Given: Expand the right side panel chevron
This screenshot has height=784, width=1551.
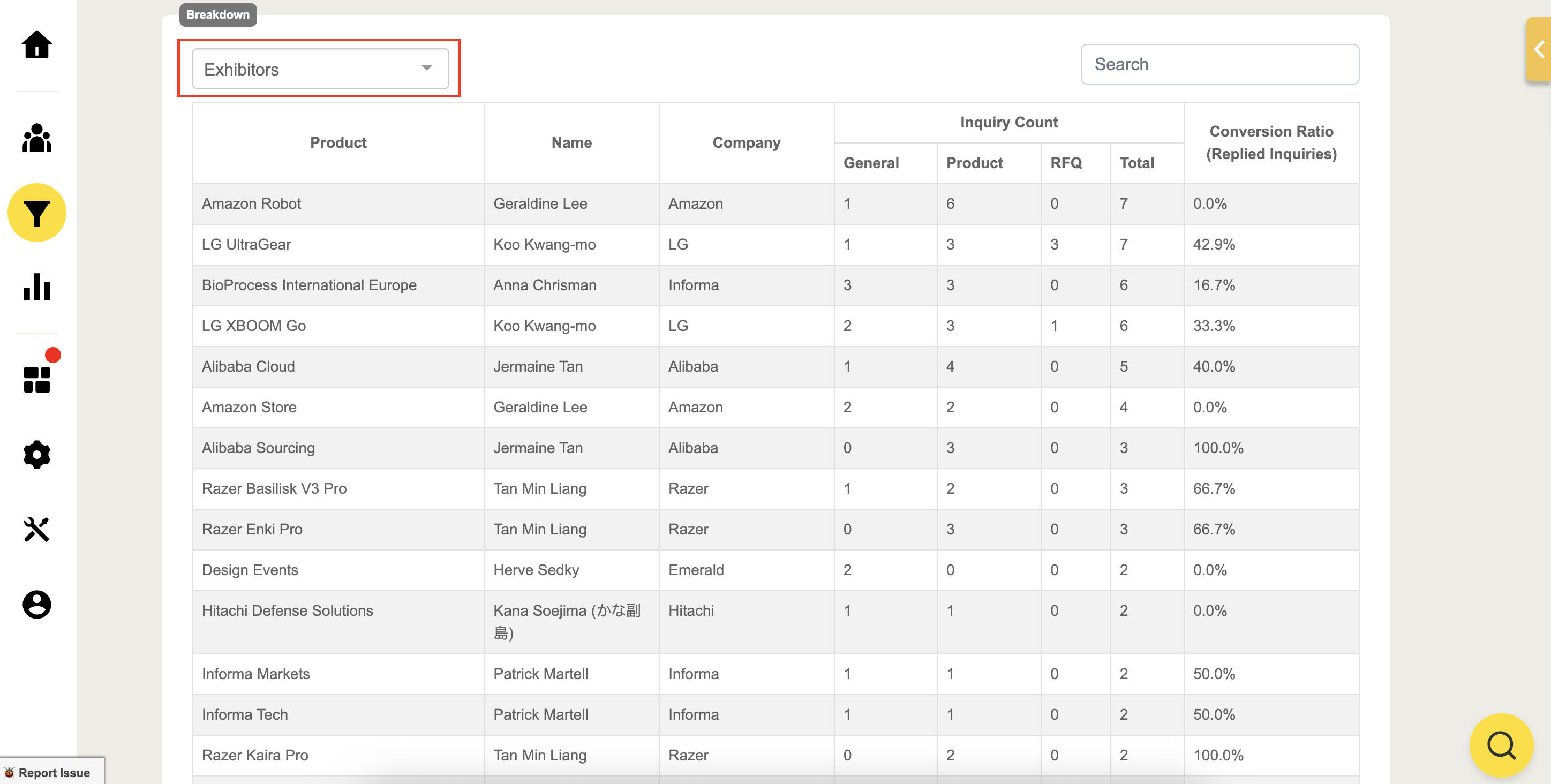Looking at the screenshot, I should [x=1539, y=49].
